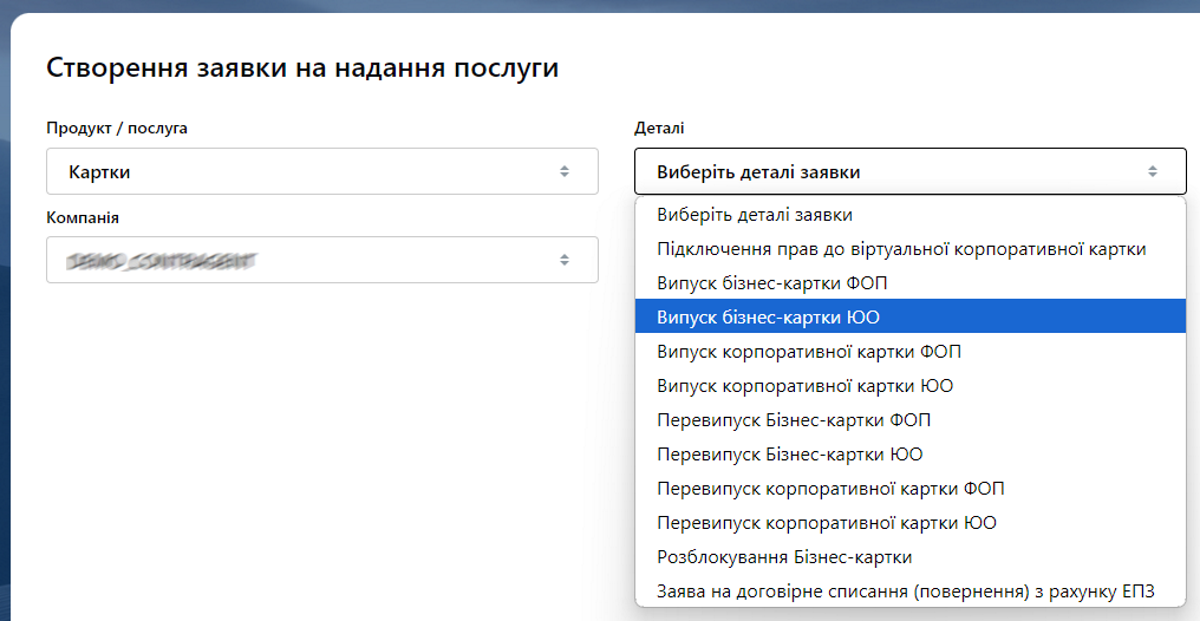Choose Заява на договірне списання з рахунку ЕПЗ
1200x621 pixels.
pyautogui.click(x=910, y=591)
